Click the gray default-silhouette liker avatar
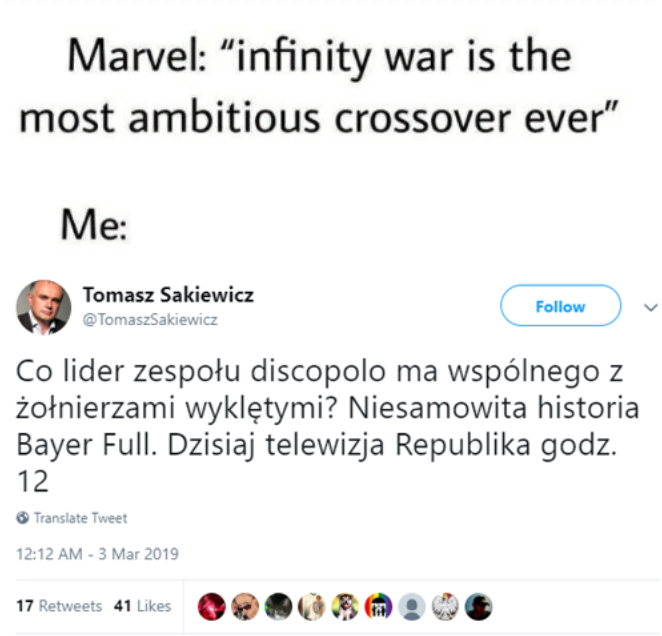Viewport: 662px width, 636px height. (412, 606)
